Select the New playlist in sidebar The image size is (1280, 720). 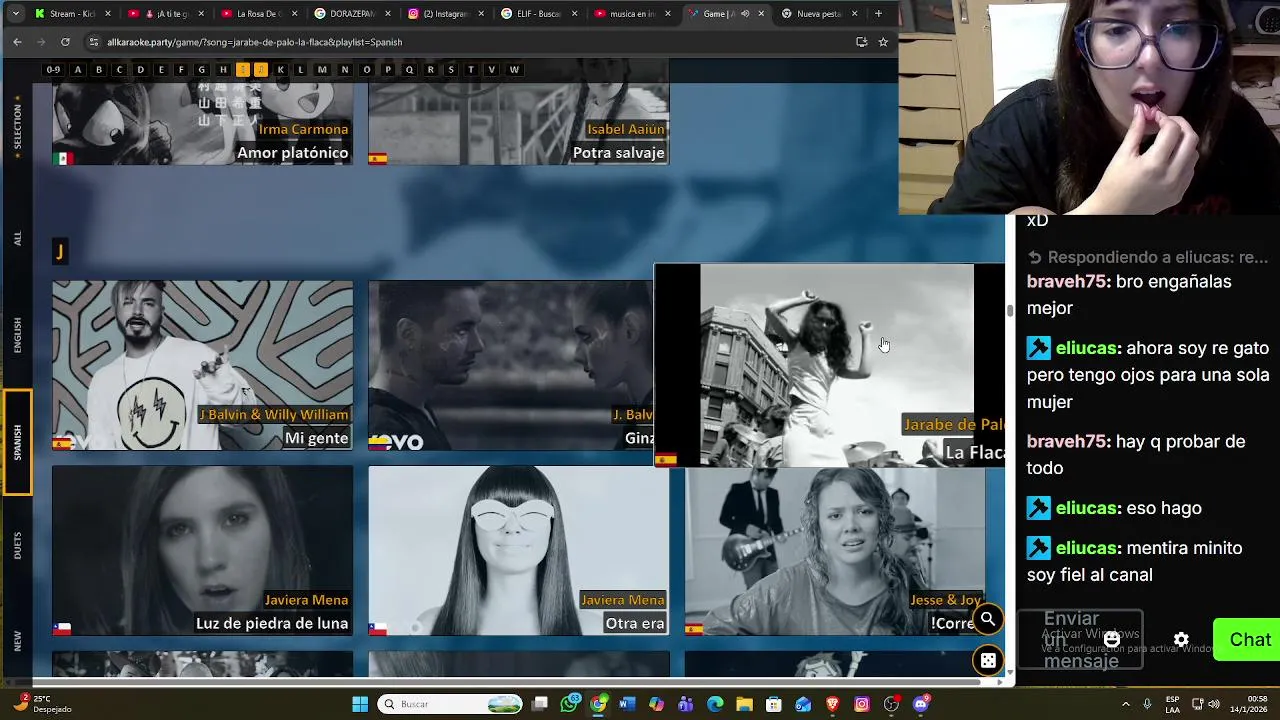[x=17, y=640]
